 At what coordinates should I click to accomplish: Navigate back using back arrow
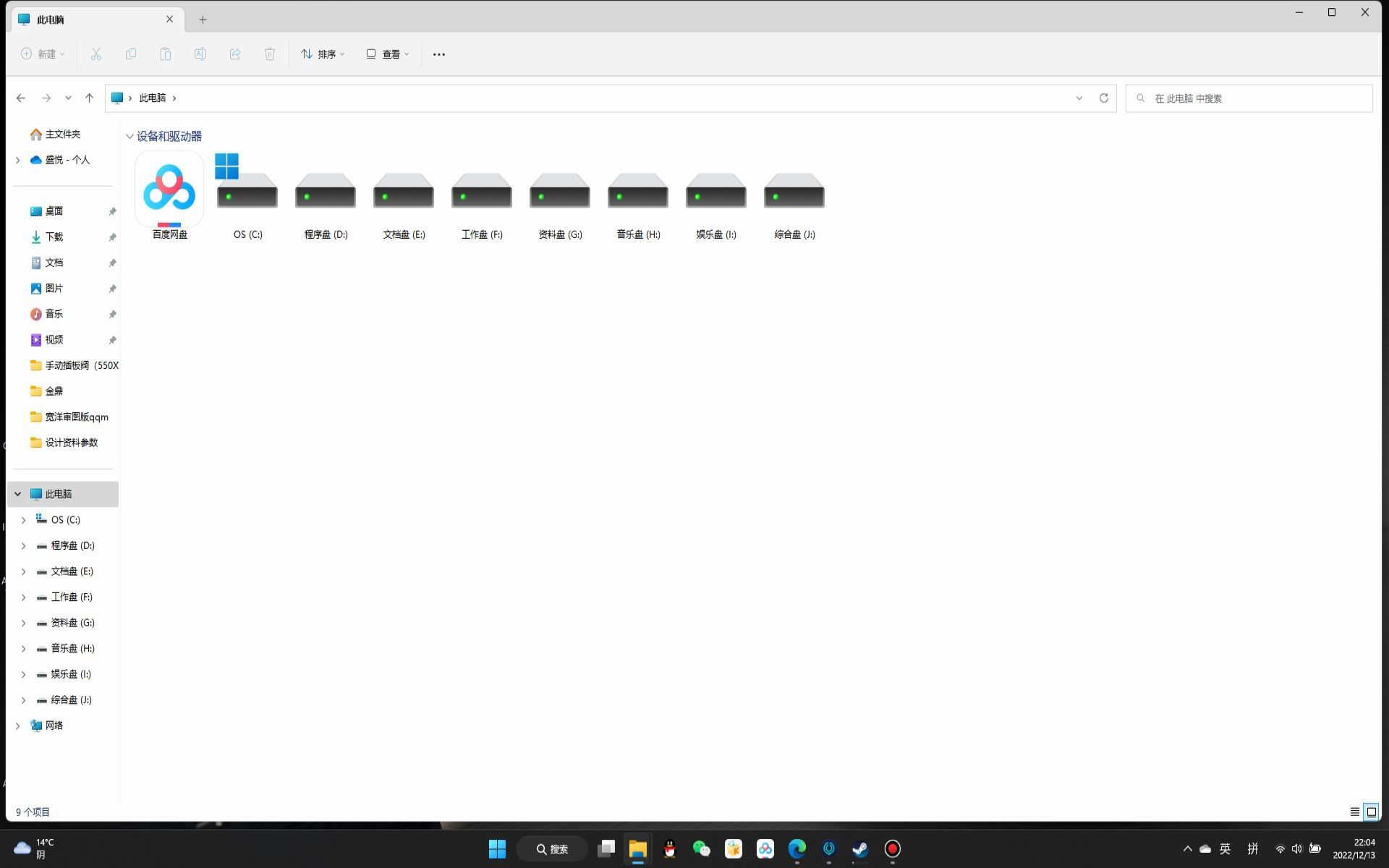pyautogui.click(x=20, y=97)
